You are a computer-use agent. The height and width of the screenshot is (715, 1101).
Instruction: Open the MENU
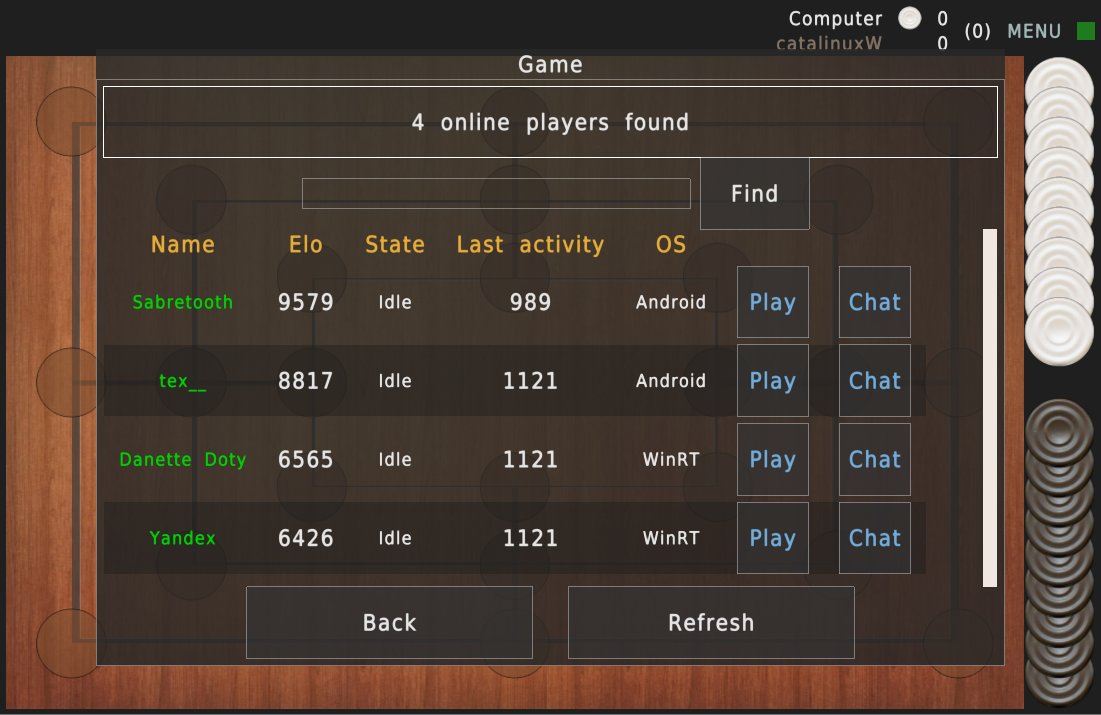coord(1034,32)
